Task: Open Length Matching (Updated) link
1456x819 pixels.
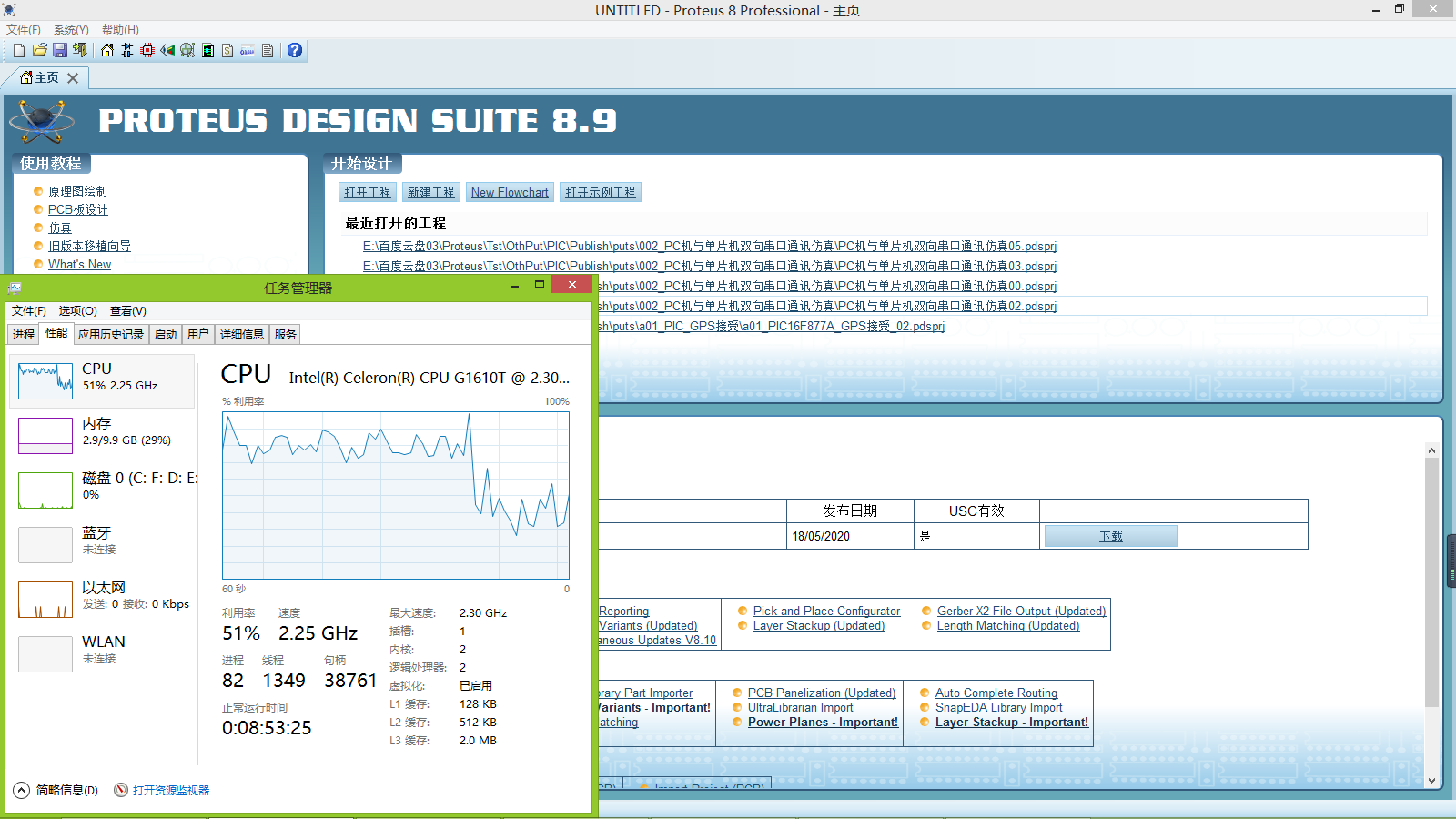Action: [x=1008, y=625]
